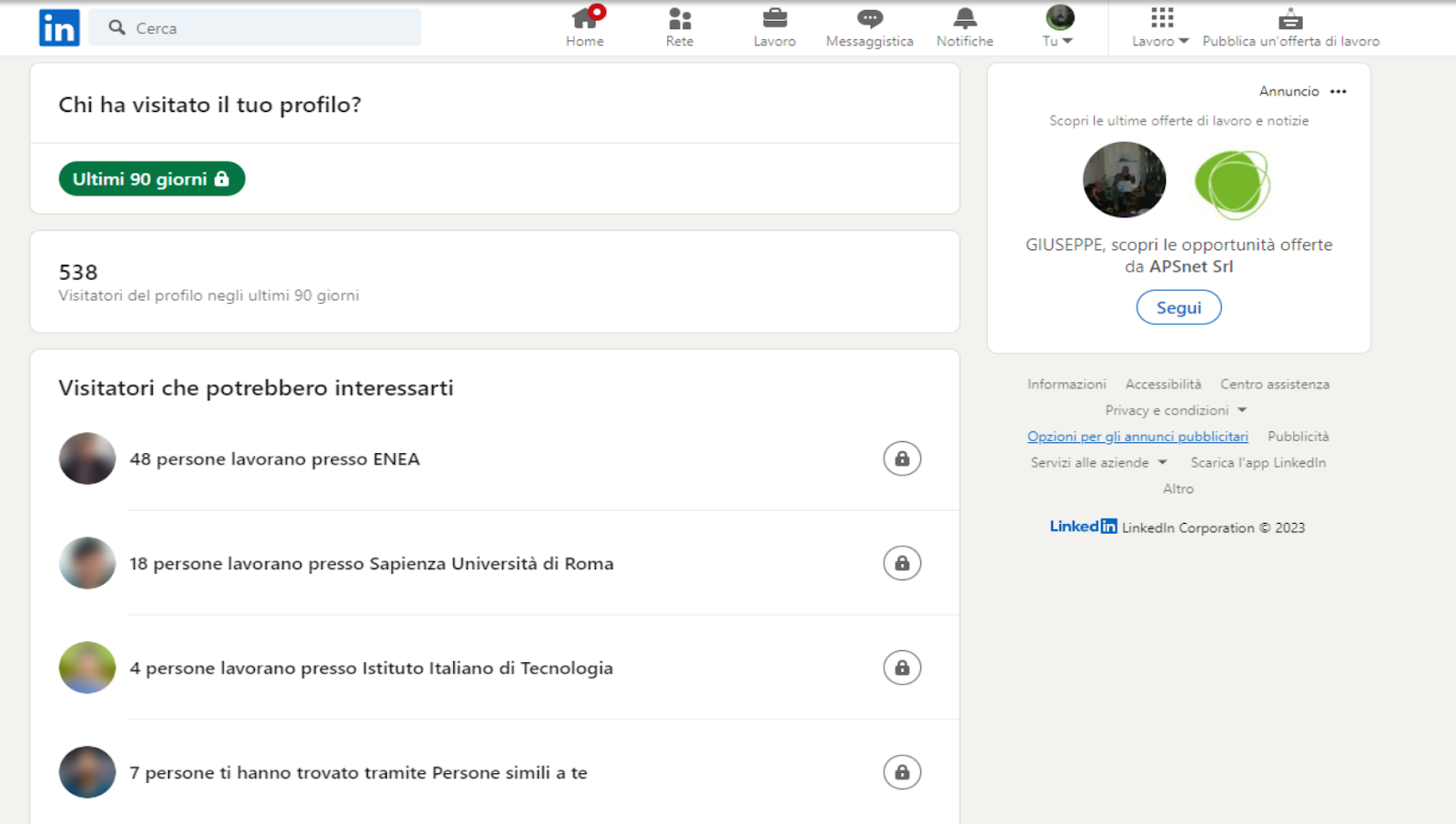Open the Informazioni footer link

1067,385
